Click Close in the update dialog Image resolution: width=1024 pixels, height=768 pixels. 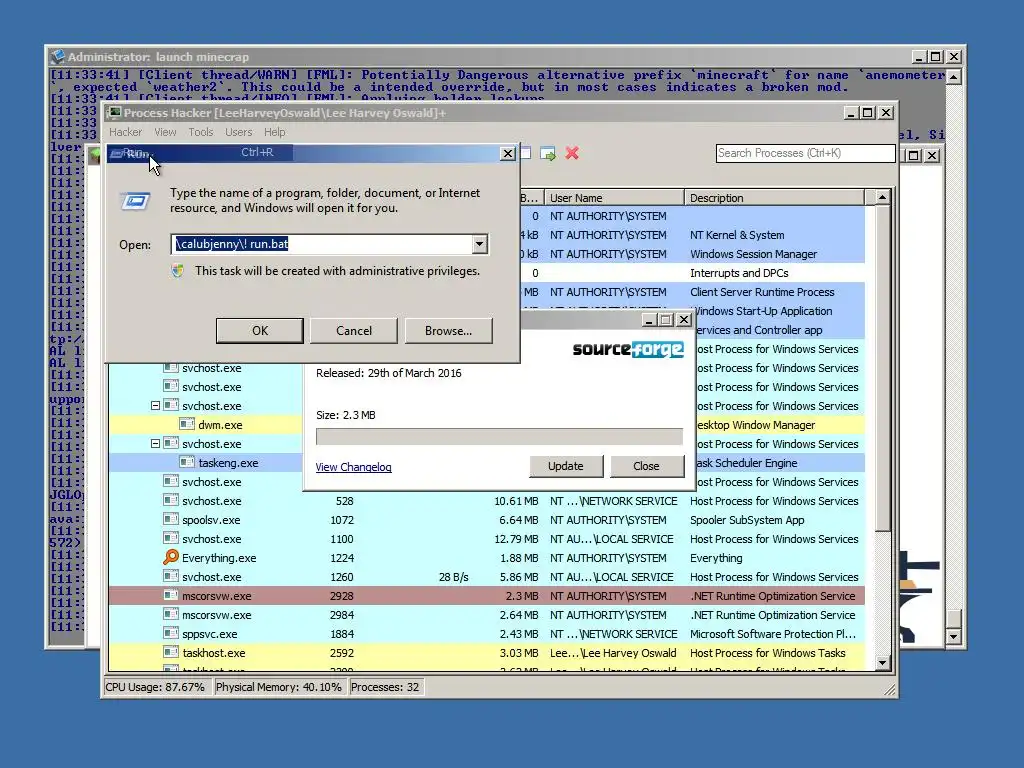point(646,466)
